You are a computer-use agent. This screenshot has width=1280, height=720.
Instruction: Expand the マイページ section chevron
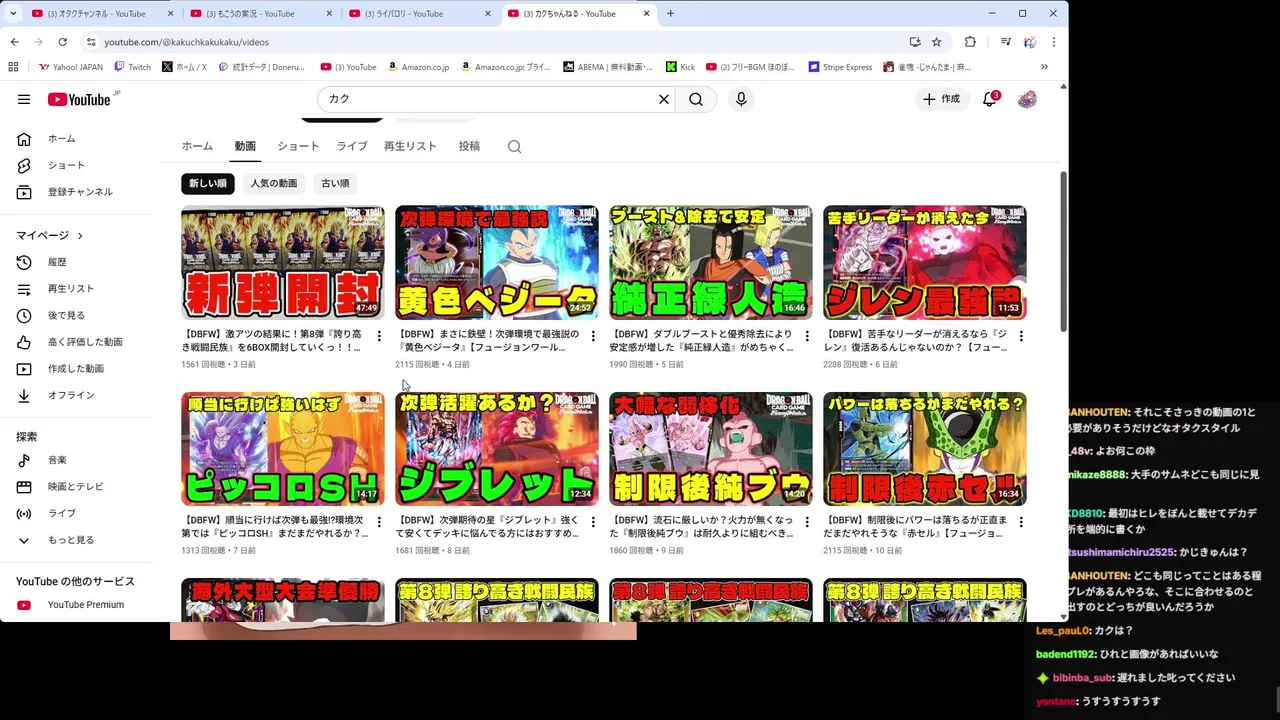click(x=80, y=236)
